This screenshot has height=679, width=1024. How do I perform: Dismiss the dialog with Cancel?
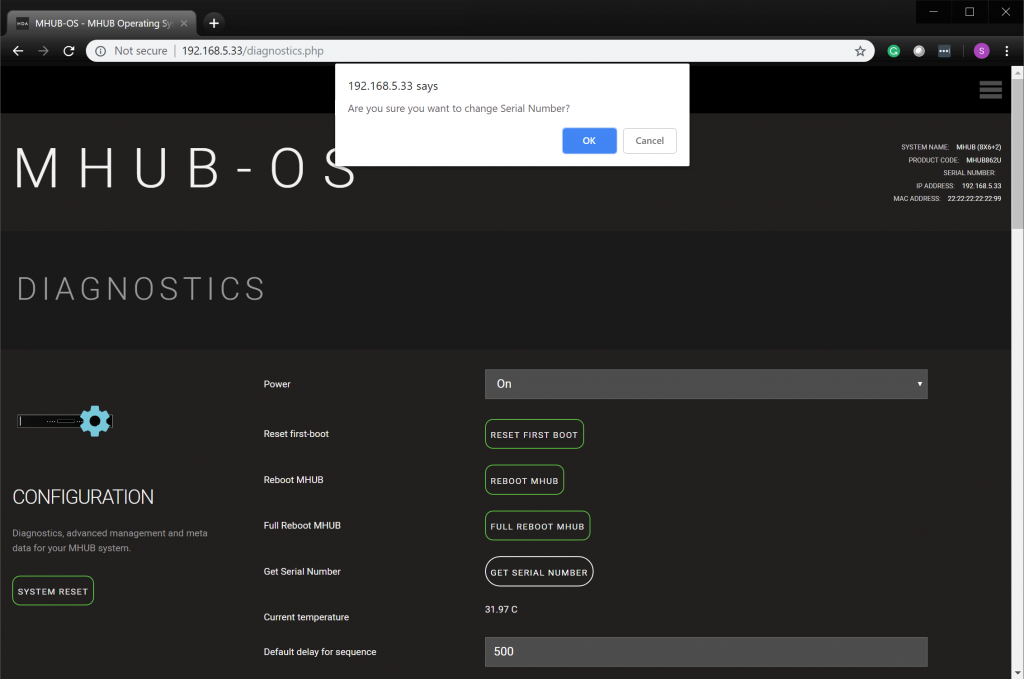[649, 140]
